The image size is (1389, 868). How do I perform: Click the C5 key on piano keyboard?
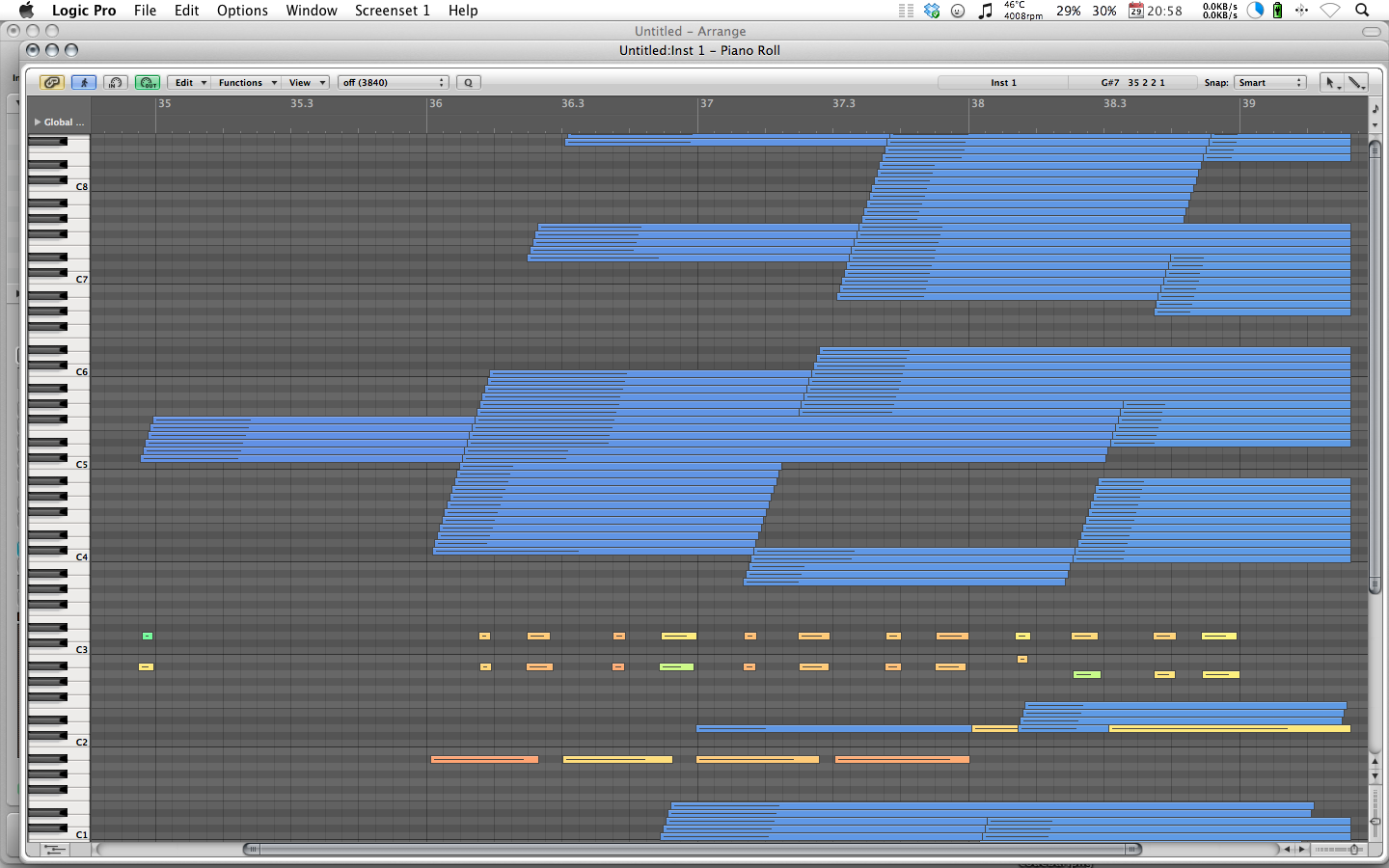point(59,465)
